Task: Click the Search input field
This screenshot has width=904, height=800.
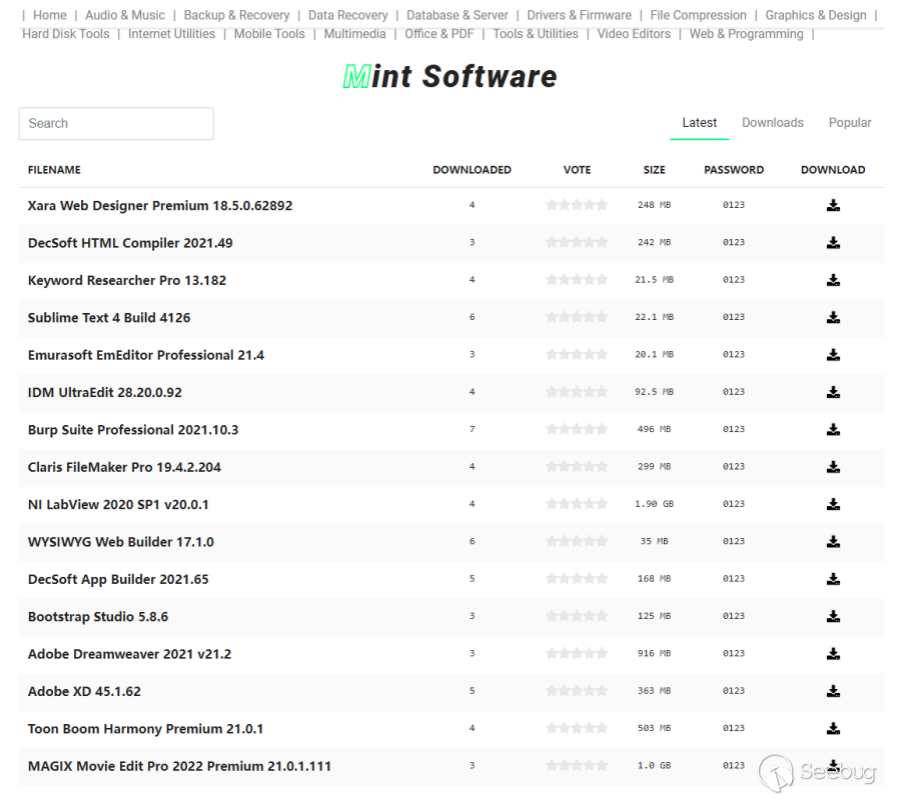Action: (x=116, y=124)
